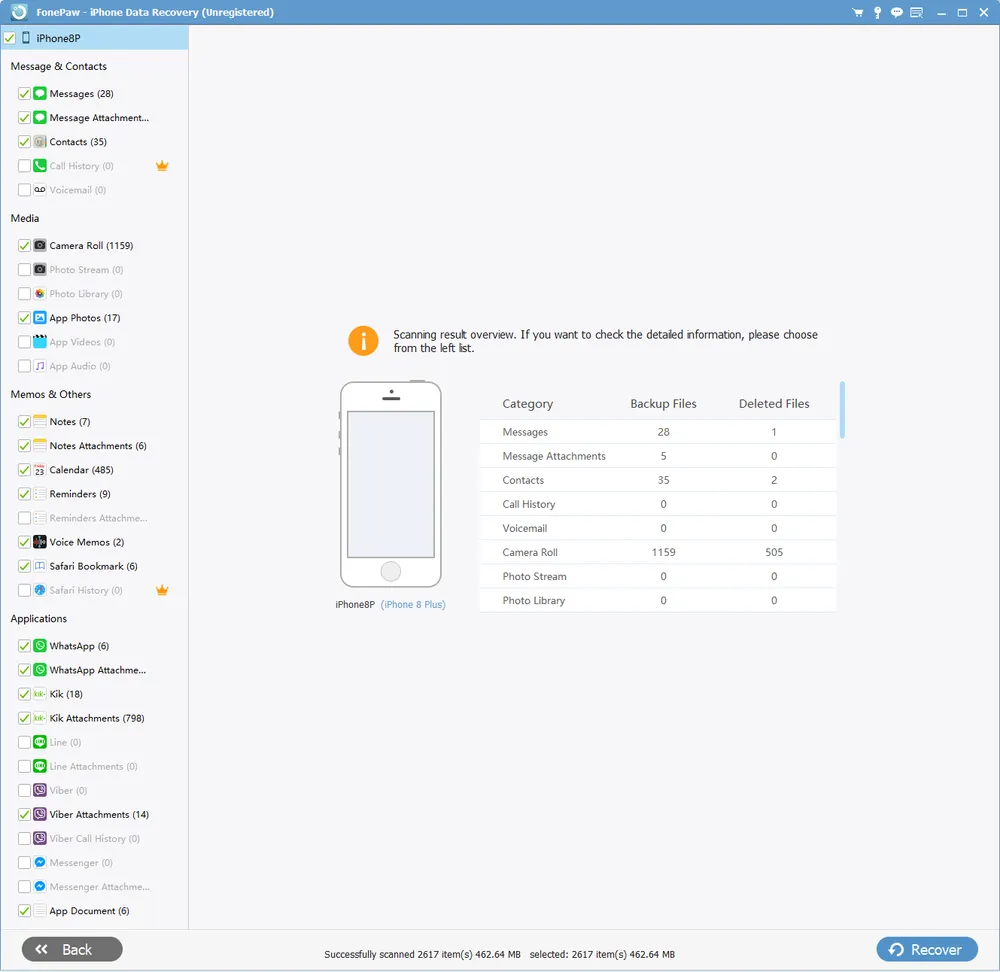Click the Deleted Files column header
The height and width of the screenshot is (972, 1000).
pos(774,404)
